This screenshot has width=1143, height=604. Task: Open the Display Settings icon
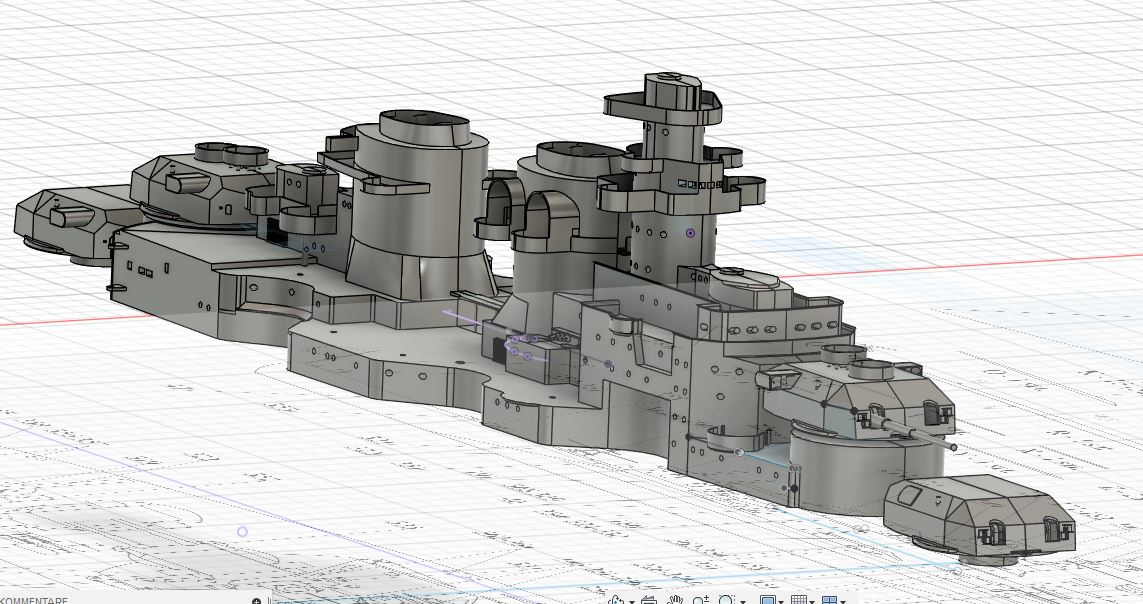(x=768, y=600)
